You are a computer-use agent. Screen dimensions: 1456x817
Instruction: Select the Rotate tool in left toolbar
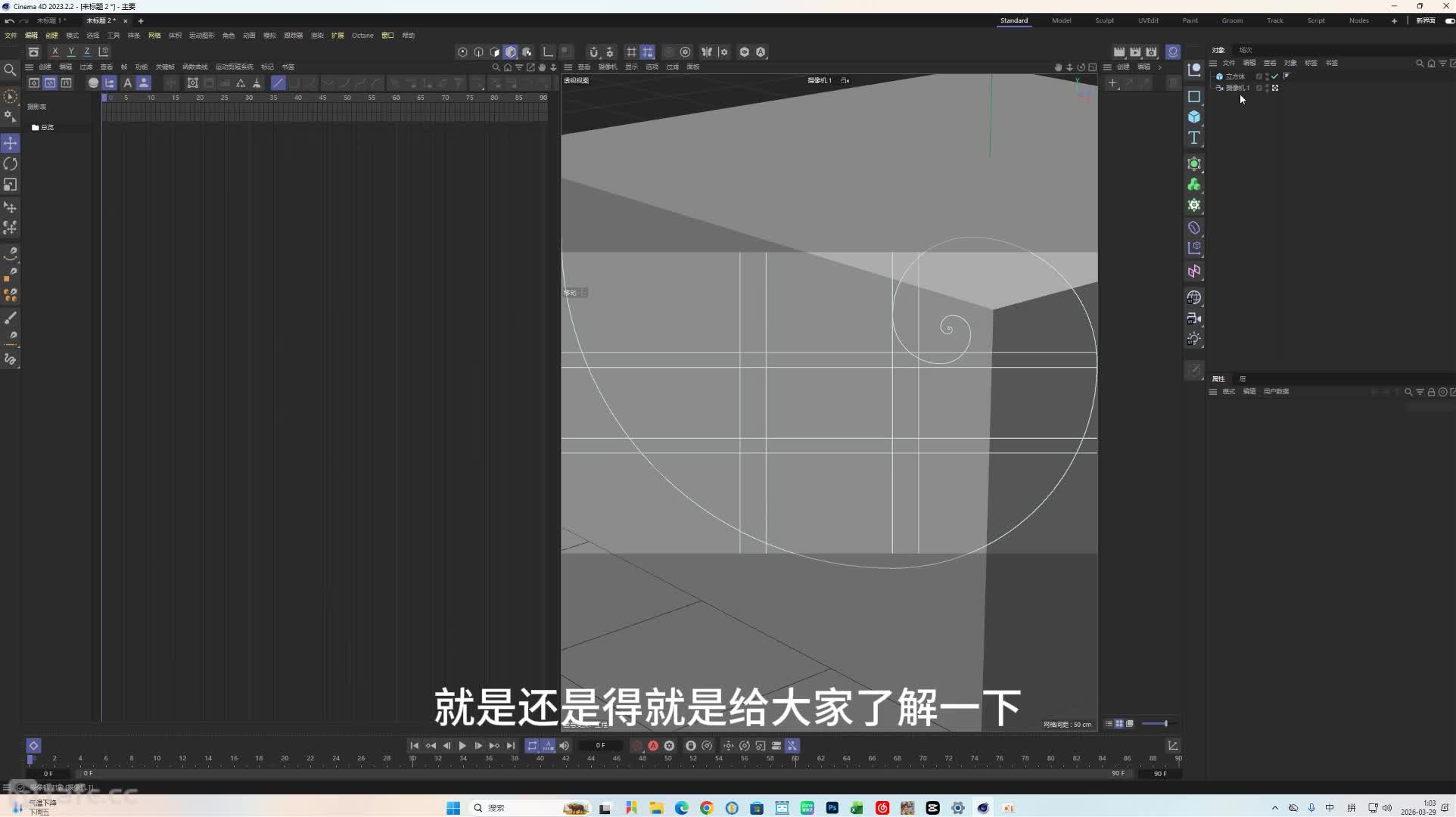[11, 164]
